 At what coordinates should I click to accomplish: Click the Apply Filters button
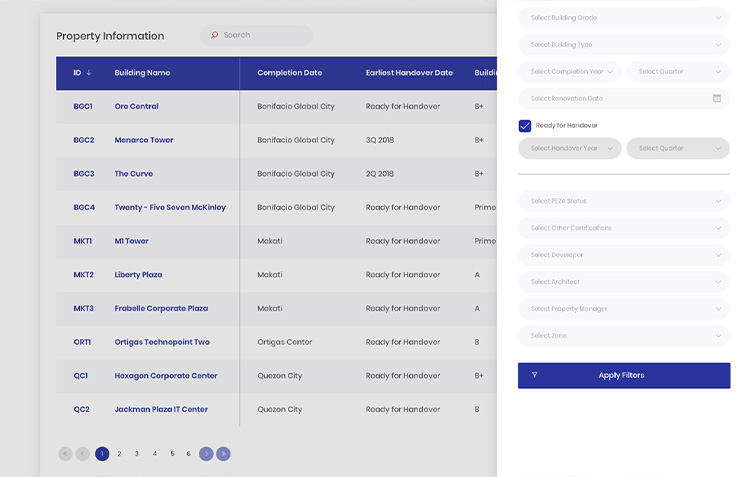624,375
